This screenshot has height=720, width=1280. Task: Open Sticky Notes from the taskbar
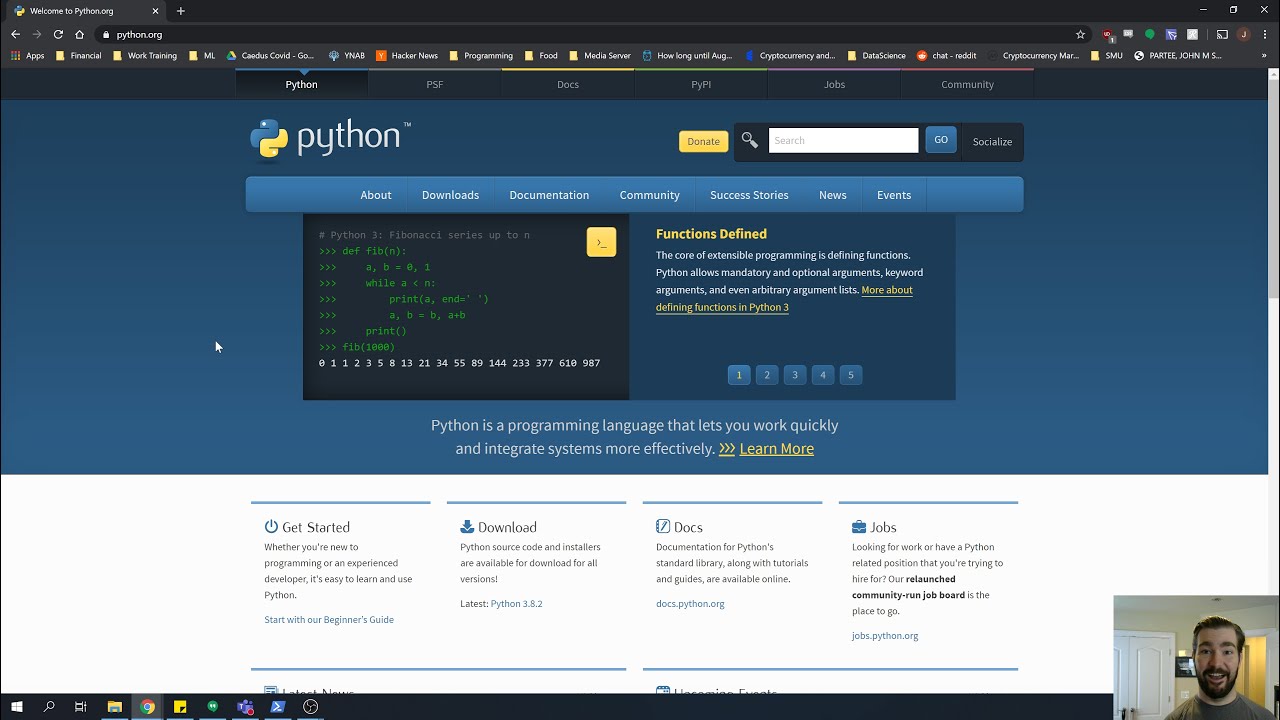[180, 707]
